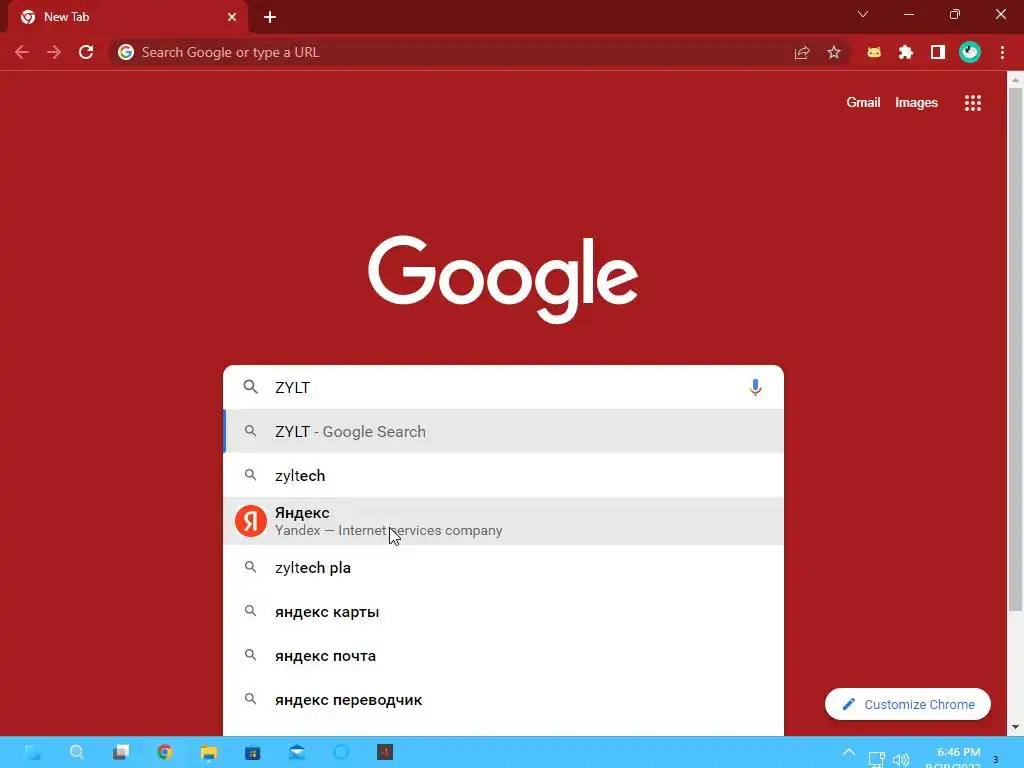
Task: Open the Chrome three-dot menu
Action: tap(1002, 52)
